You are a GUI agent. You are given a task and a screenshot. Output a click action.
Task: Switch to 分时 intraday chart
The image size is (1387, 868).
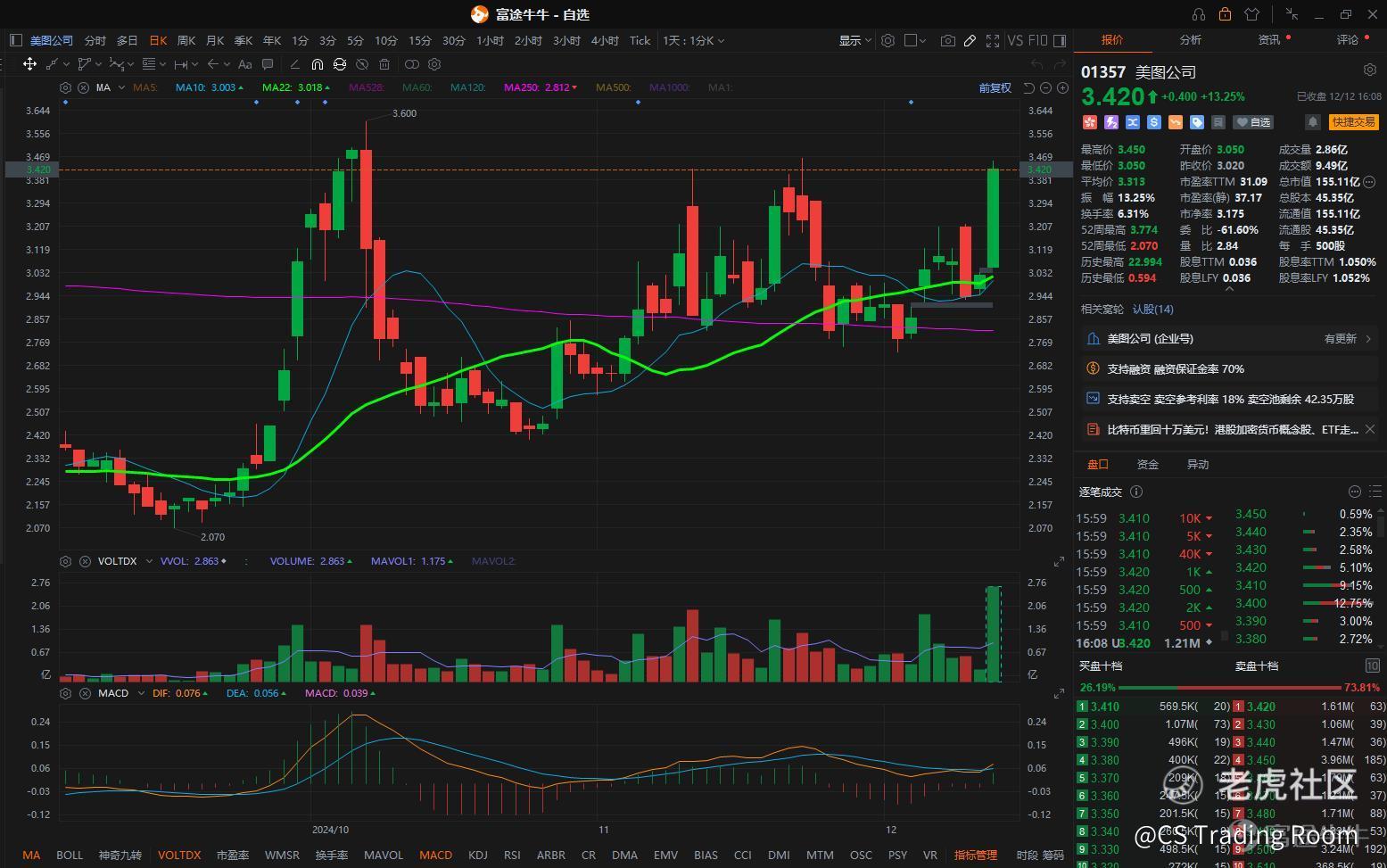click(x=95, y=40)
